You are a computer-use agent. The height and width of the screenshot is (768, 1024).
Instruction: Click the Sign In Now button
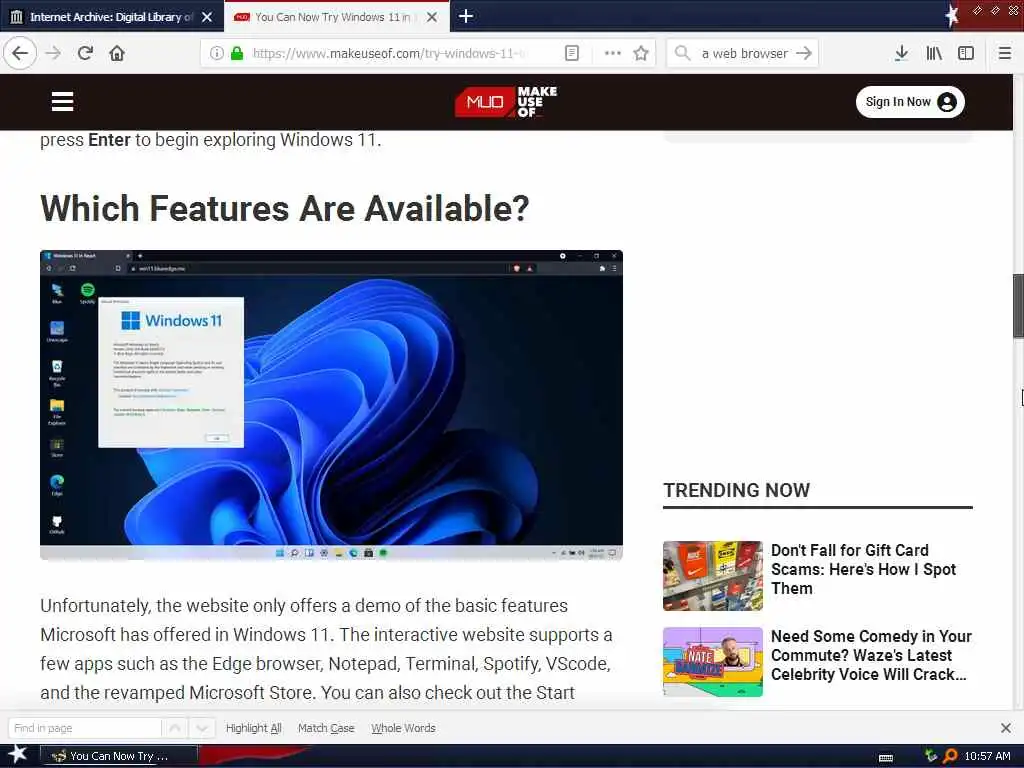910,102
